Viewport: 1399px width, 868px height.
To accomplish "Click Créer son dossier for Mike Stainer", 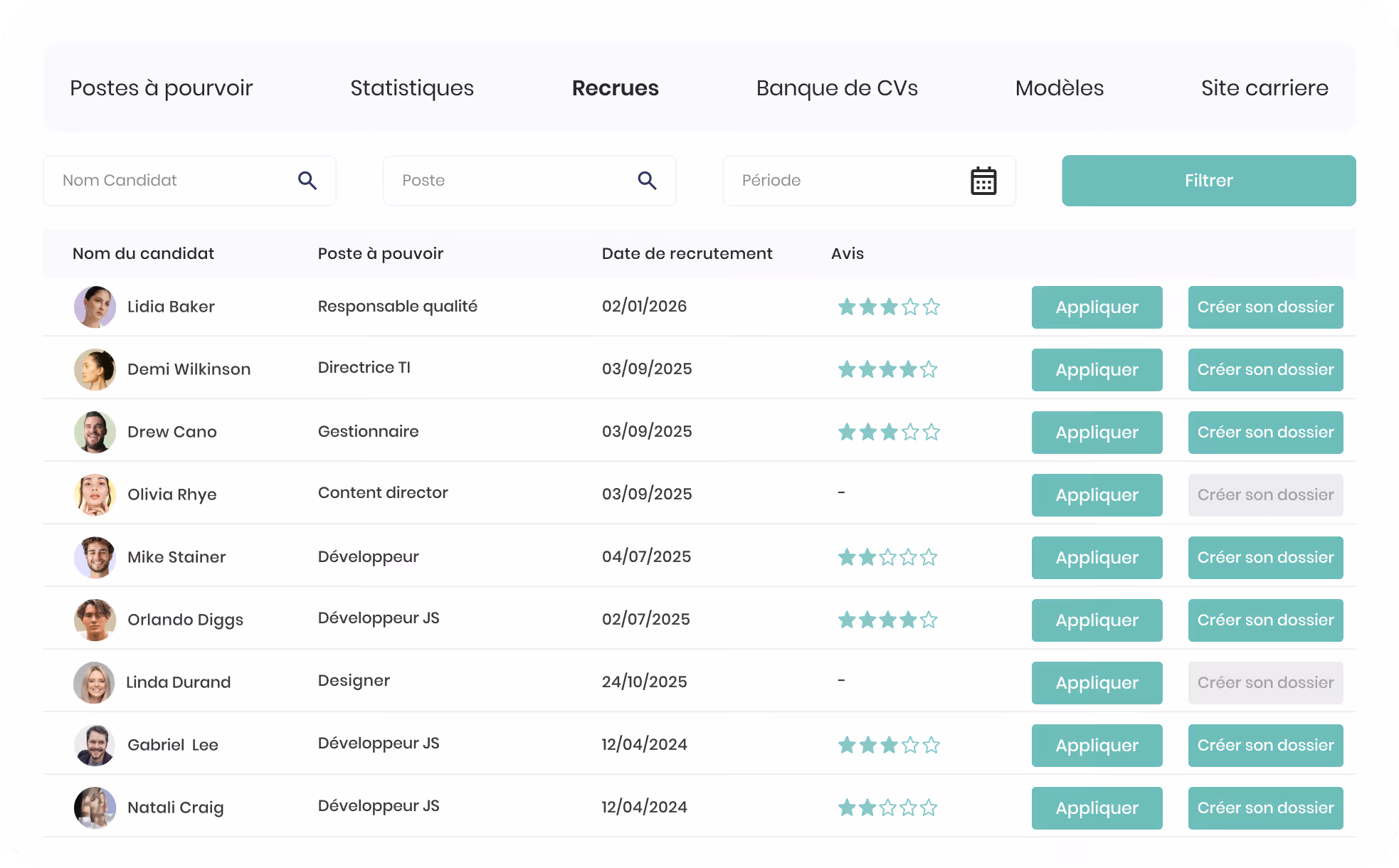I will coord(1266,558).
